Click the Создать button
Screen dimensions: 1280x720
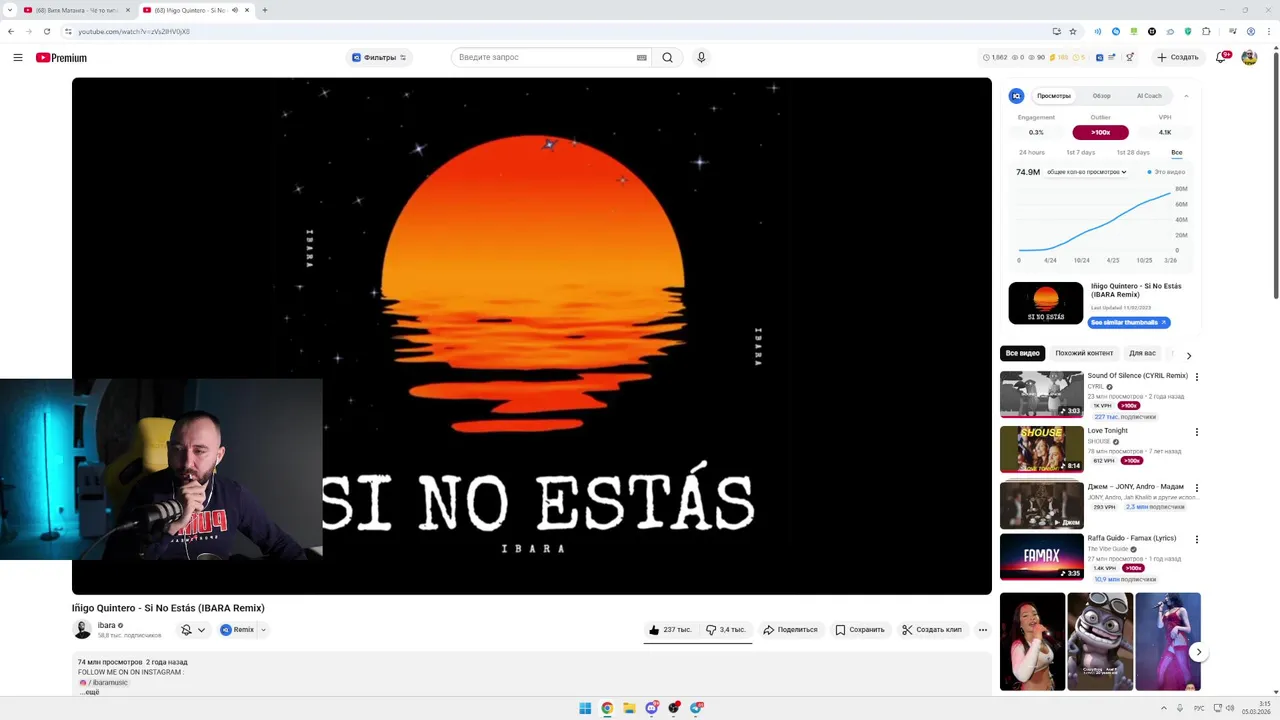pos(1177,58)
